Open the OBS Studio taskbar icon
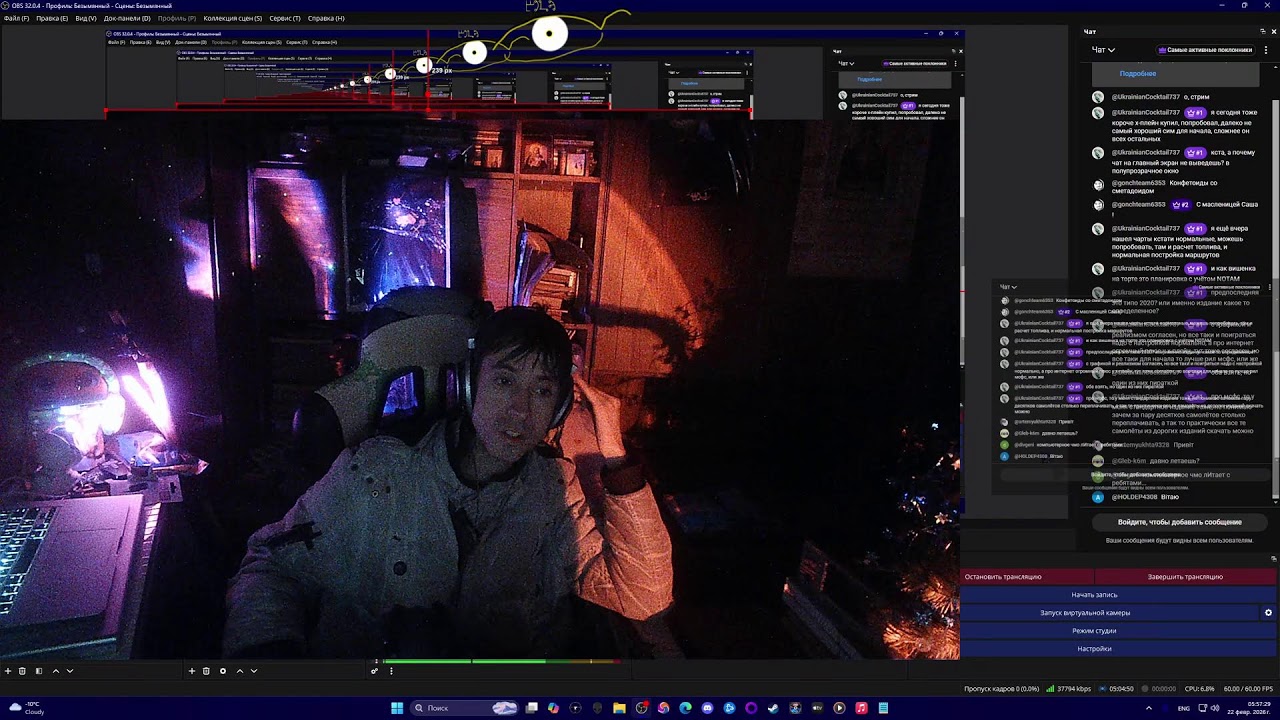 pyautogui.click(x=641, y=708)
